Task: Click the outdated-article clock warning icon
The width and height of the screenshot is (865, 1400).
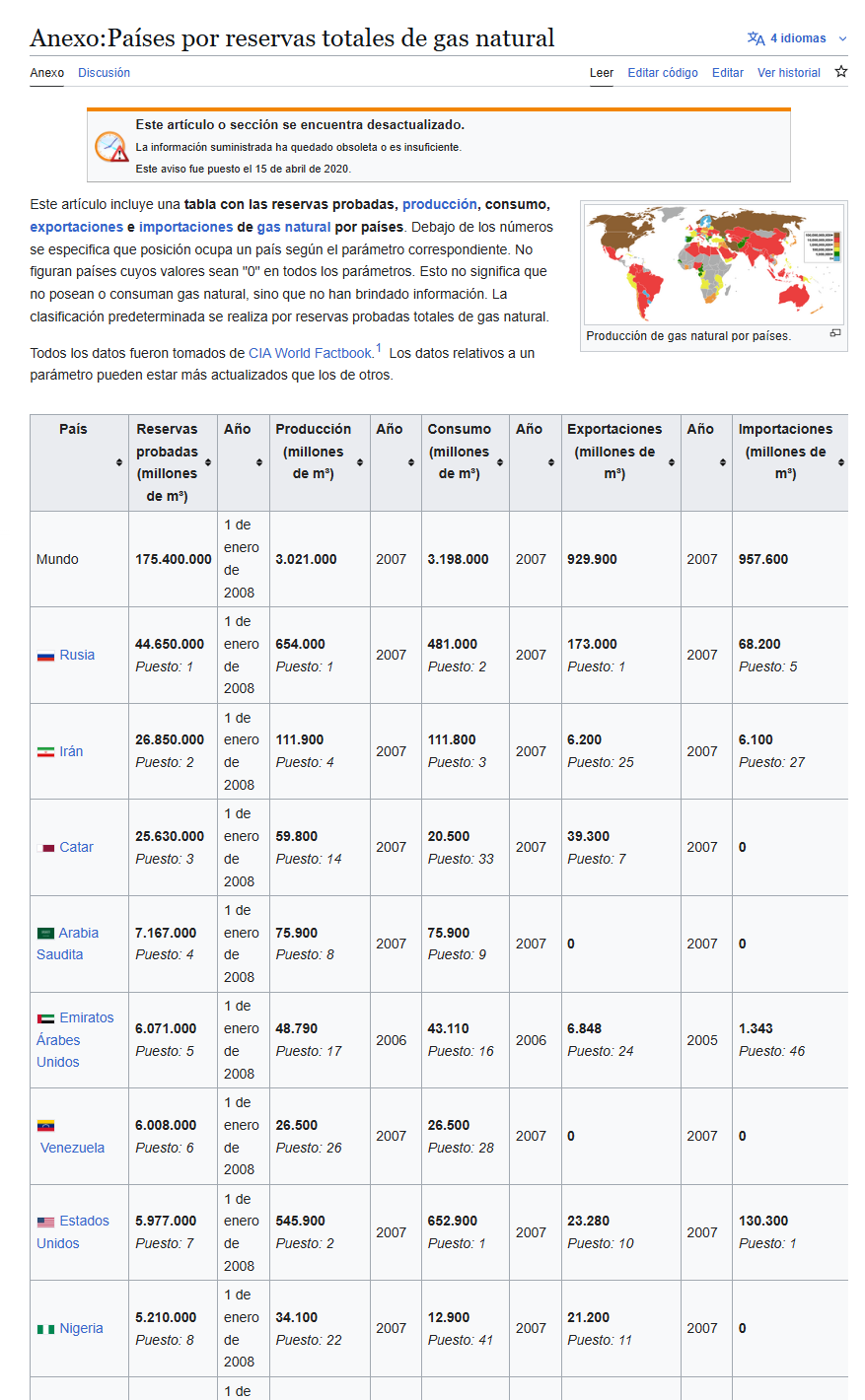Action: 111,146
